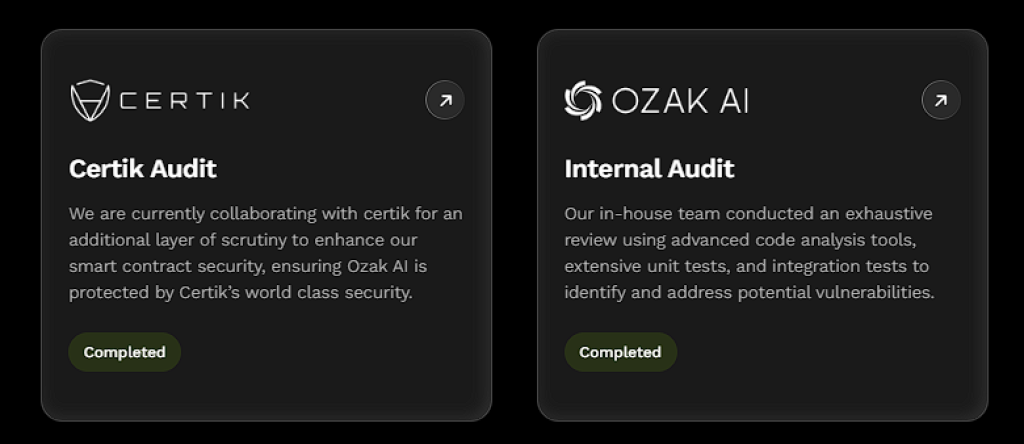The height and width of the screenshot is (444, 1024).
Task: Click the Ozak AI swirl logo icon
Action: [x=583, y=101]
